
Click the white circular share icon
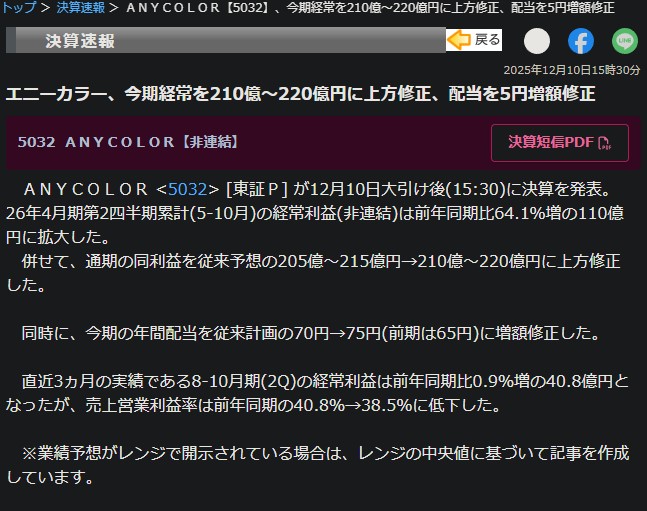(537, 41)
